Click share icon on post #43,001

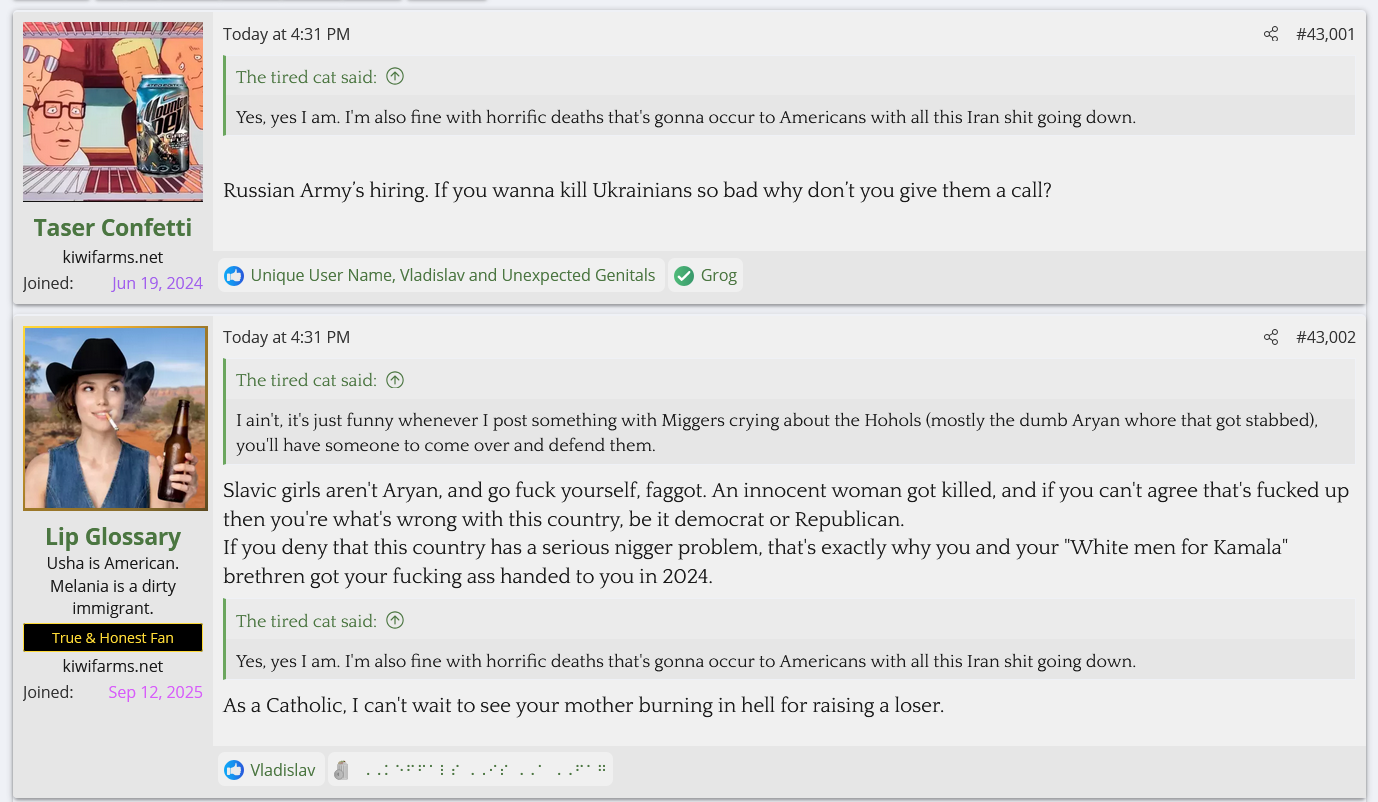coord(1270,34)
